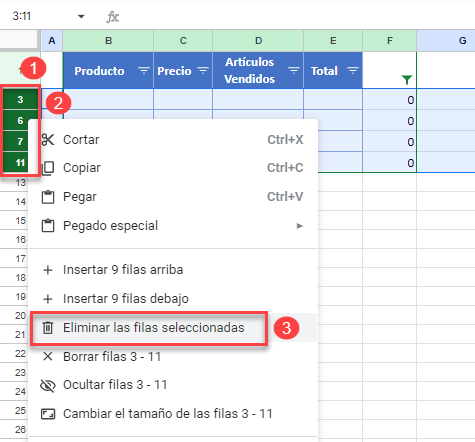Choose Copiar from the context menu
The width and height of the screenshot is (475, 442).
coord(173,168)
